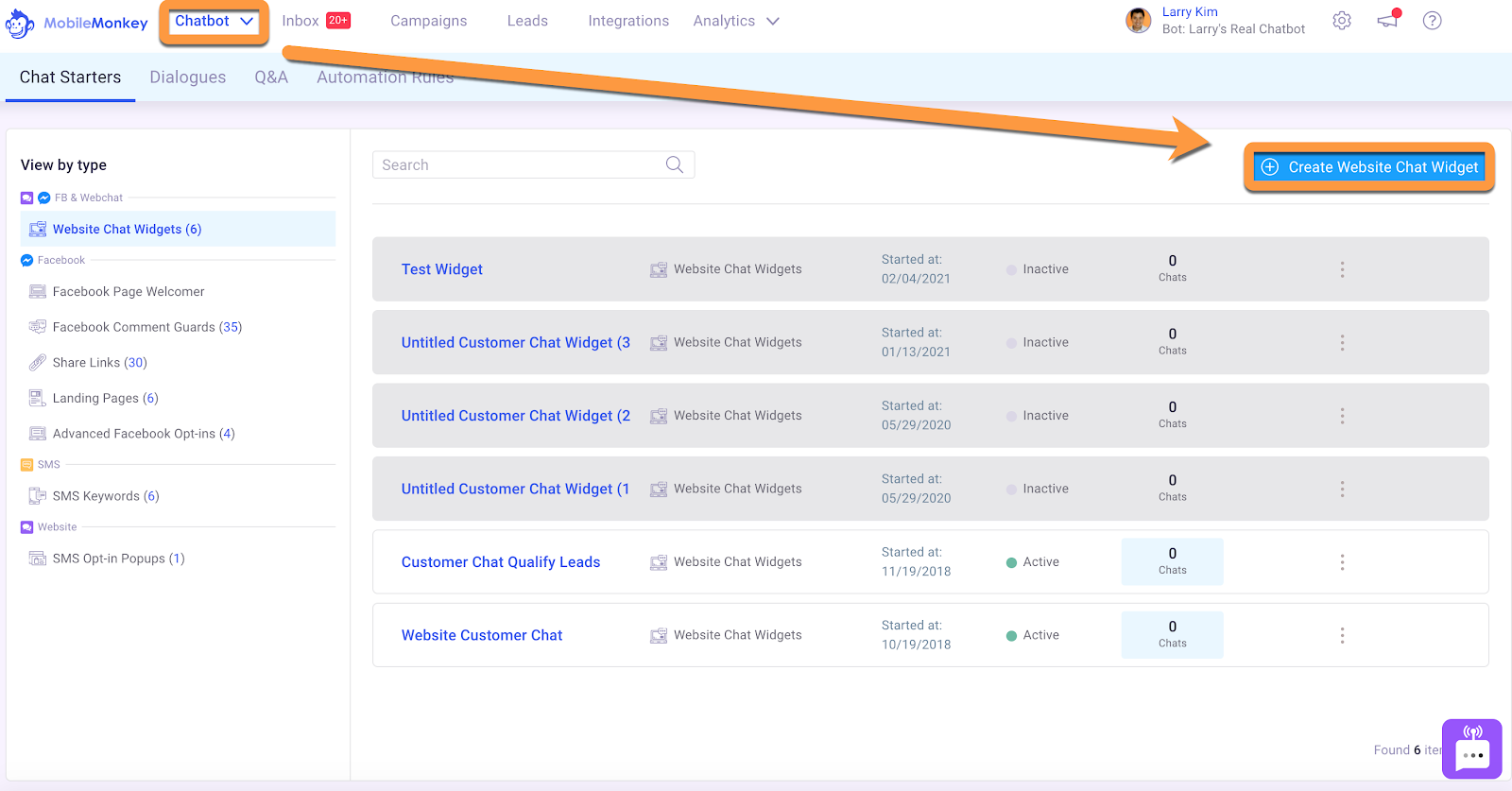Click the widget type icon in Test Widget row
Screen dimensions: 1512x791
tap(659, 269)
